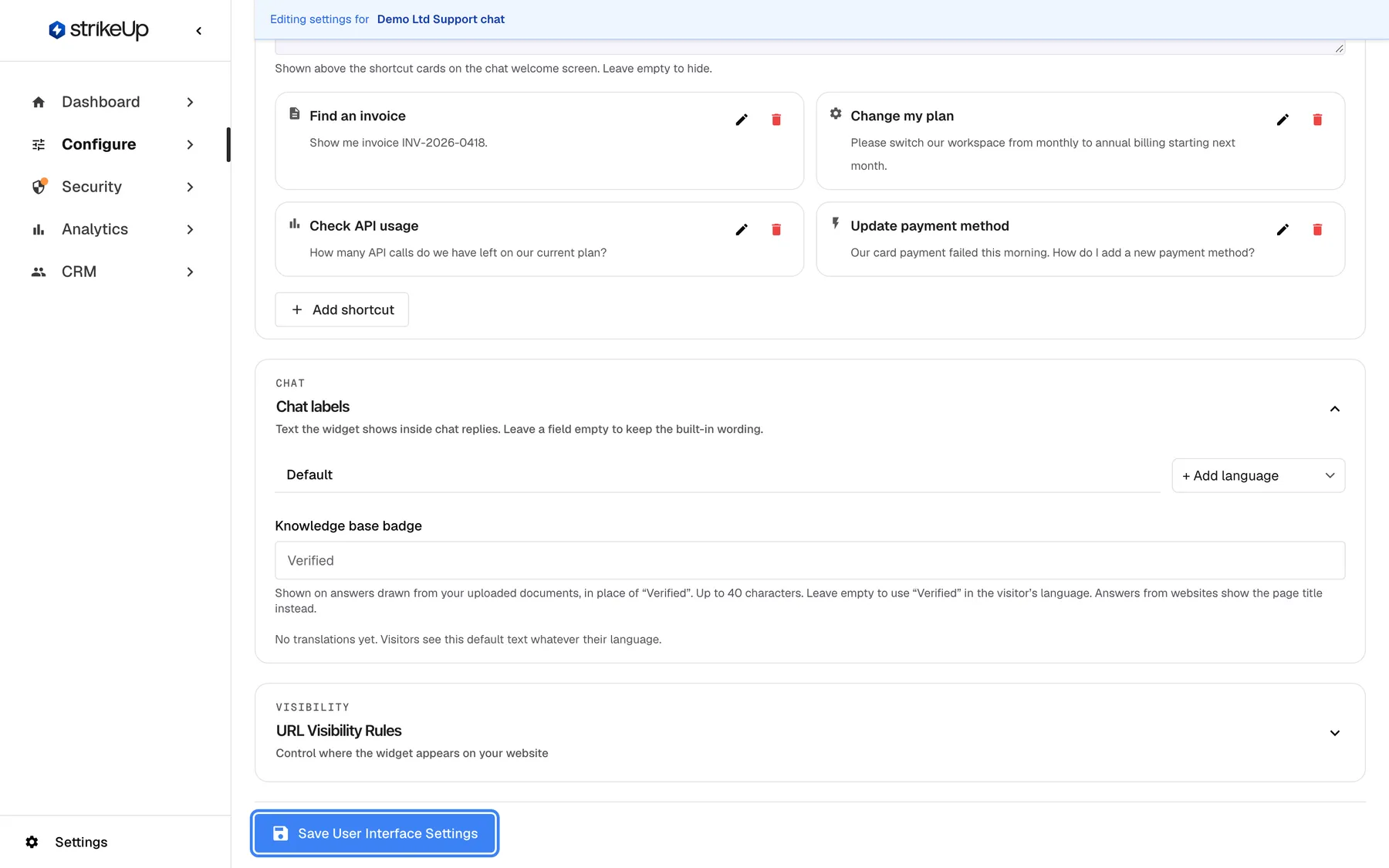
Task: Click the bolt icon on Update payment method
Action: 836,224
